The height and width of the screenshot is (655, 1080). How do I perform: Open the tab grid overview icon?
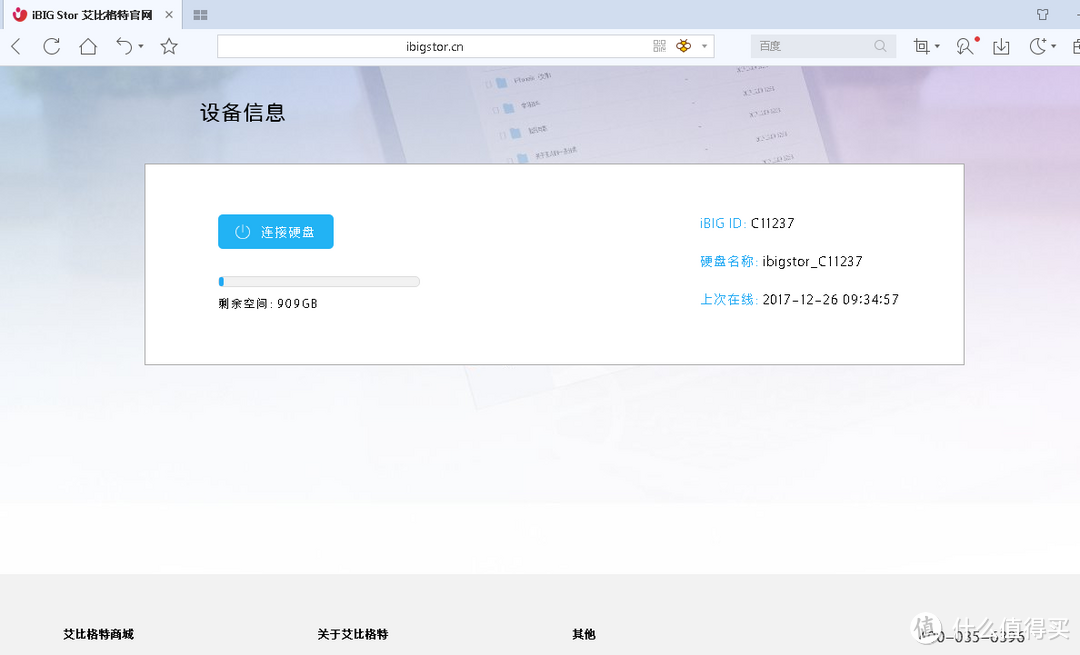coord(200,15)
